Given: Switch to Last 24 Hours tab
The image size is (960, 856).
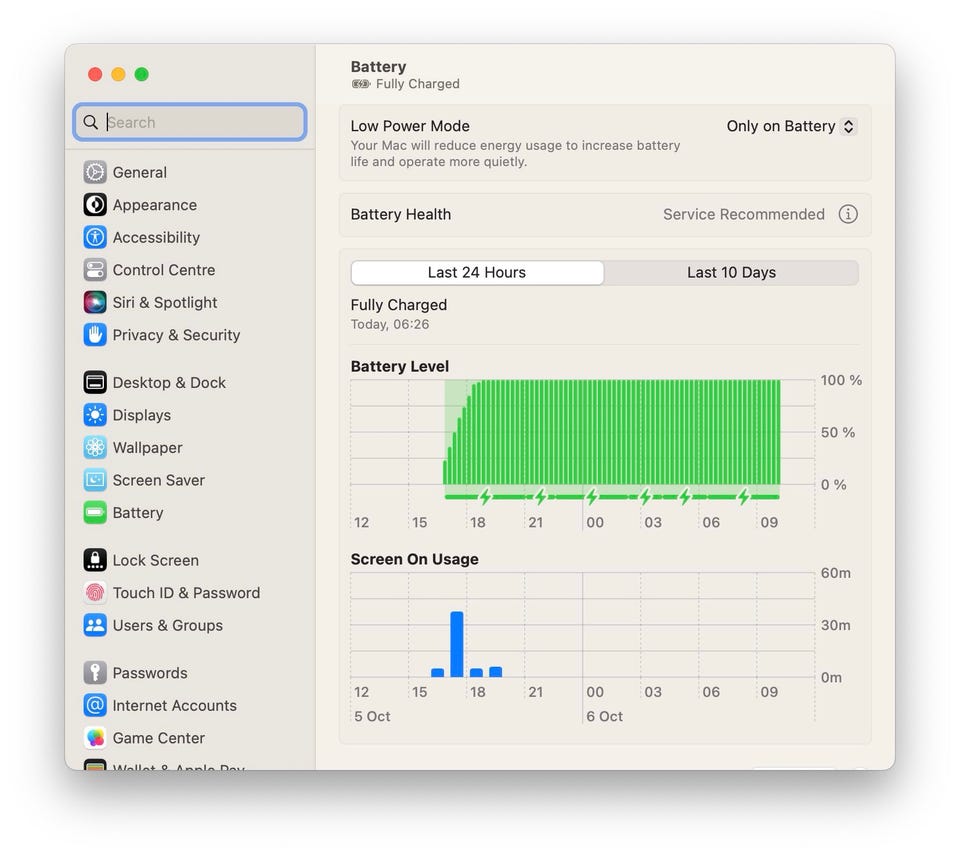Looking at the screenshot, I should [x=477, y=272].
